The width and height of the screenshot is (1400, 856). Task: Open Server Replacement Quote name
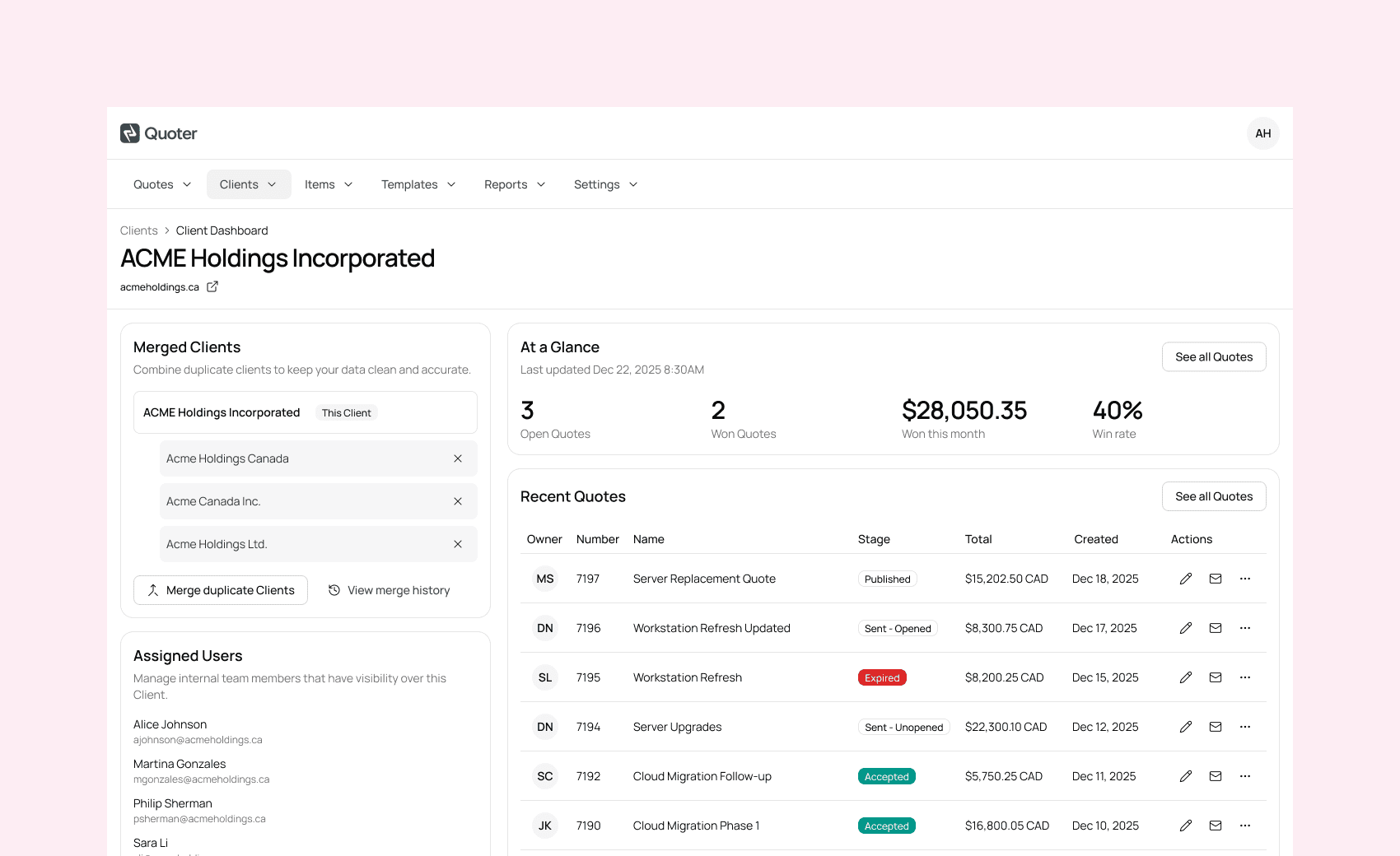(x=704, y=579)
